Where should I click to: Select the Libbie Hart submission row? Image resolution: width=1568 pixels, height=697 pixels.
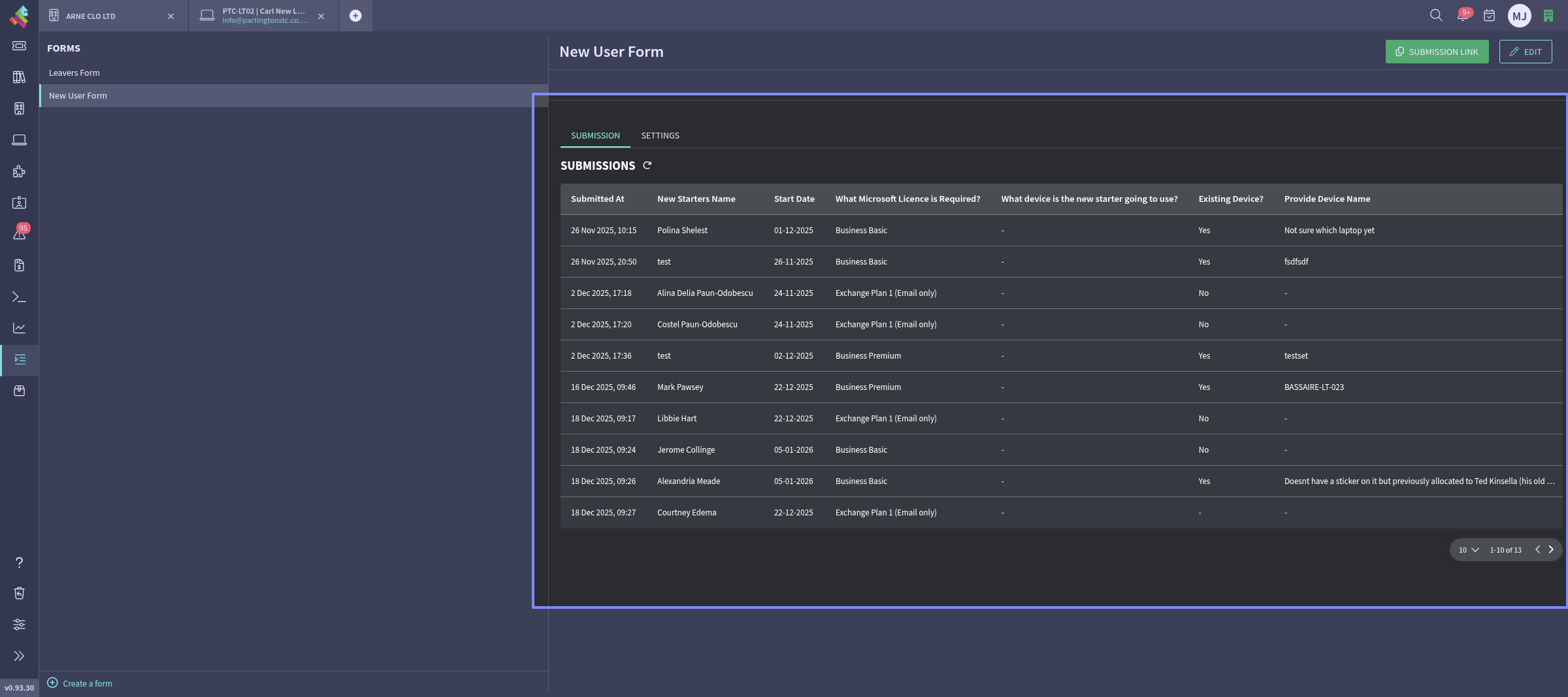(x=1061, y=419)
